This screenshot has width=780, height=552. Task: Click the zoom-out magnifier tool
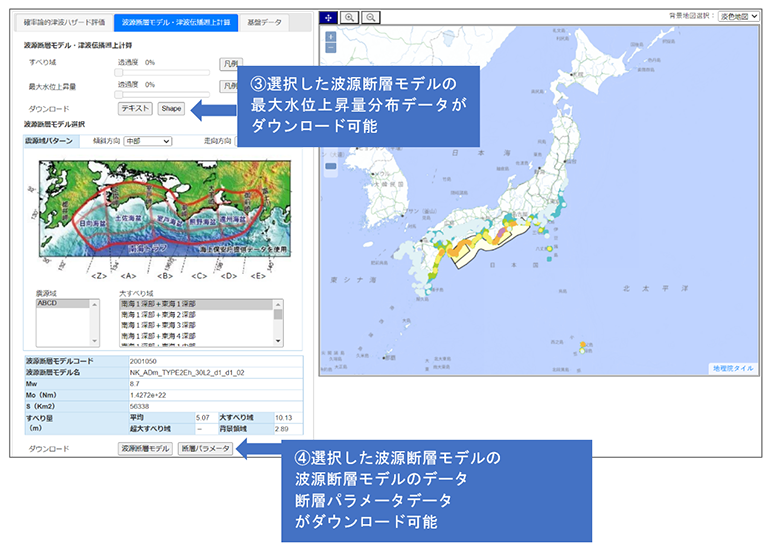370,18
